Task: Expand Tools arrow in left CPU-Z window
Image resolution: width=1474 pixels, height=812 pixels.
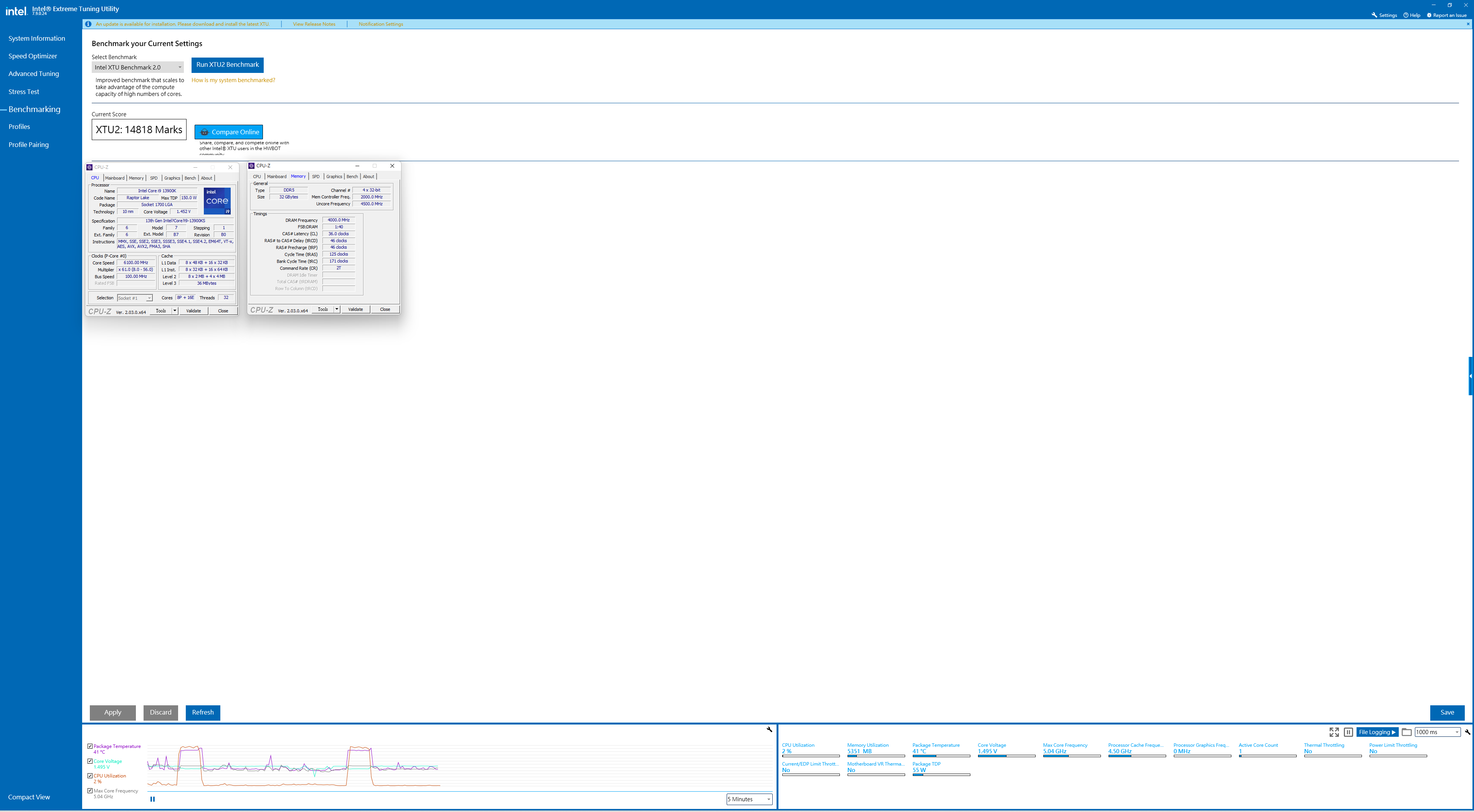Action: tap(175, 311)
